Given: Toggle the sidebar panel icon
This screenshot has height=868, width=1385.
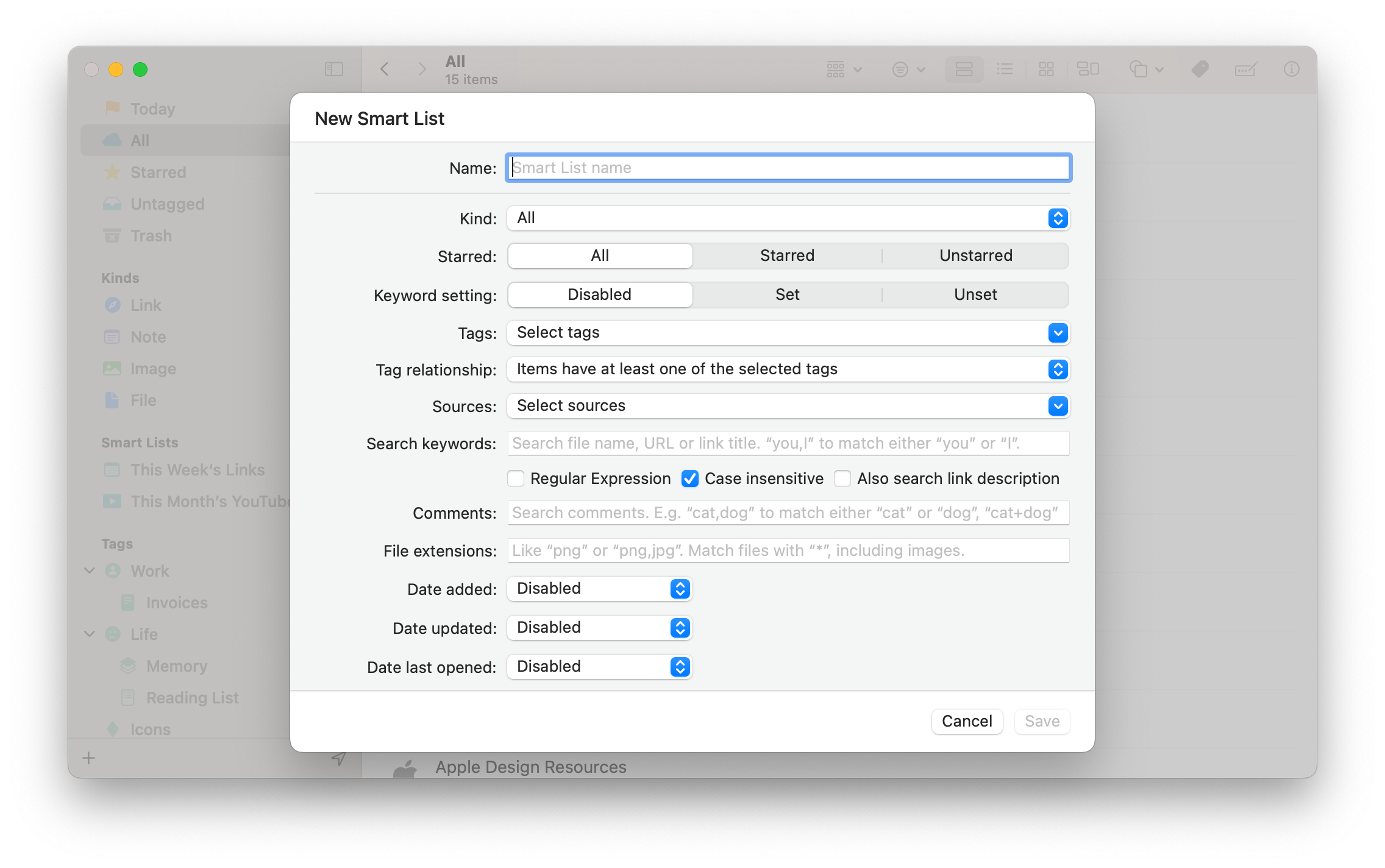Looking at the screenshot, I should (334, 69).
